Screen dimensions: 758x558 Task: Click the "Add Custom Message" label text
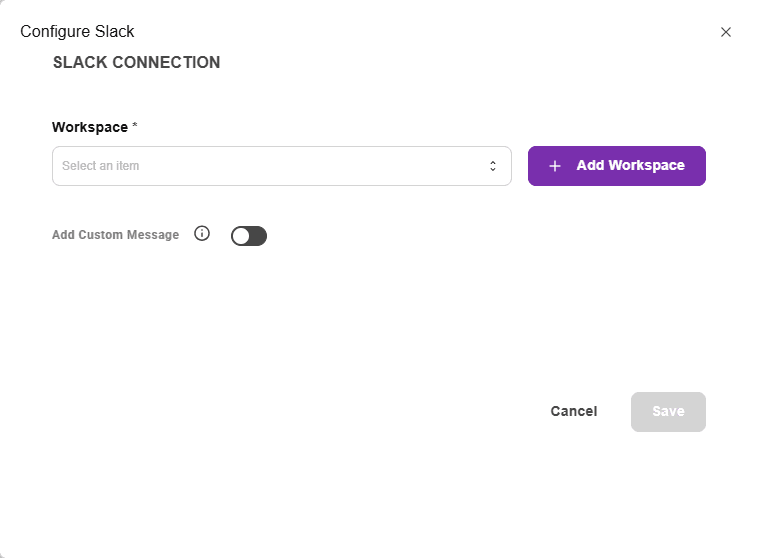coord(116,235)
